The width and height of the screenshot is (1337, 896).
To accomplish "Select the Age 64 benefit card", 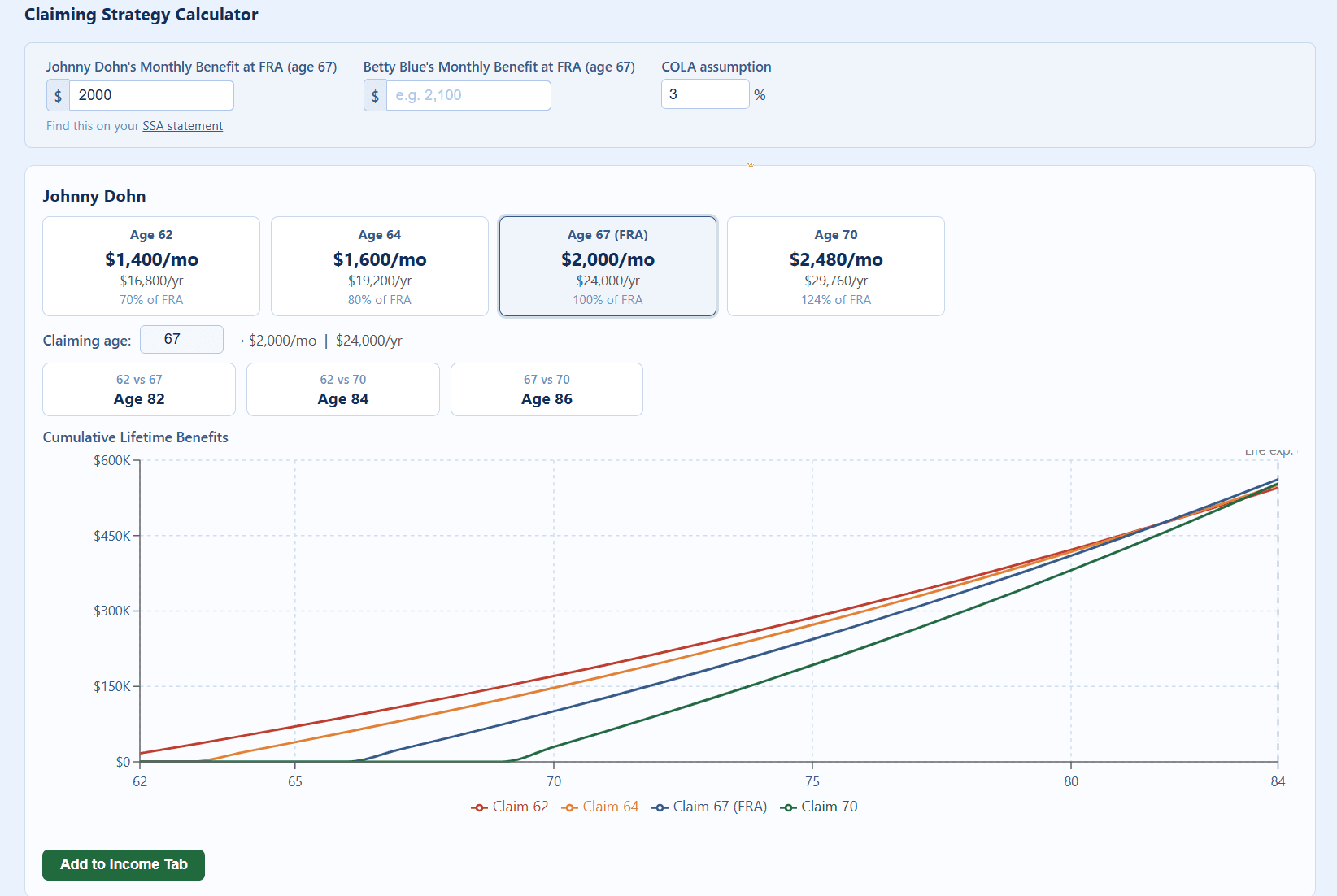I will coord(380,266).
